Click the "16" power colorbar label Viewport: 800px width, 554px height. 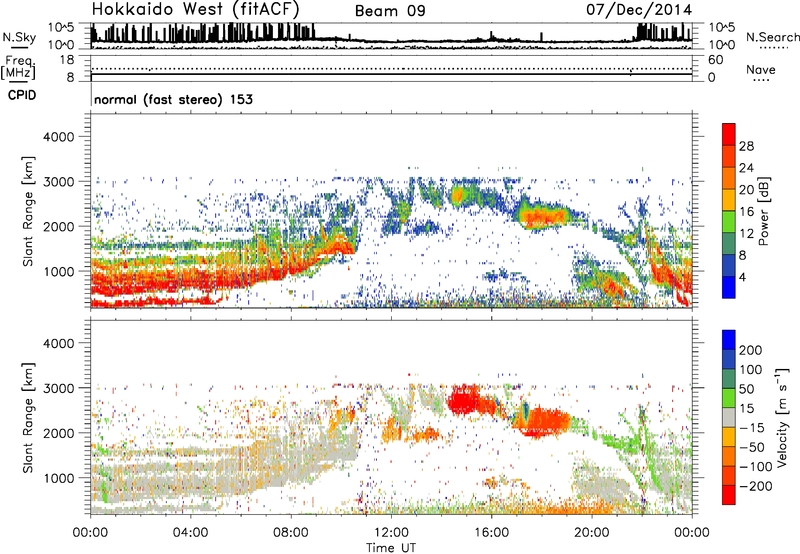pos(746,211)
